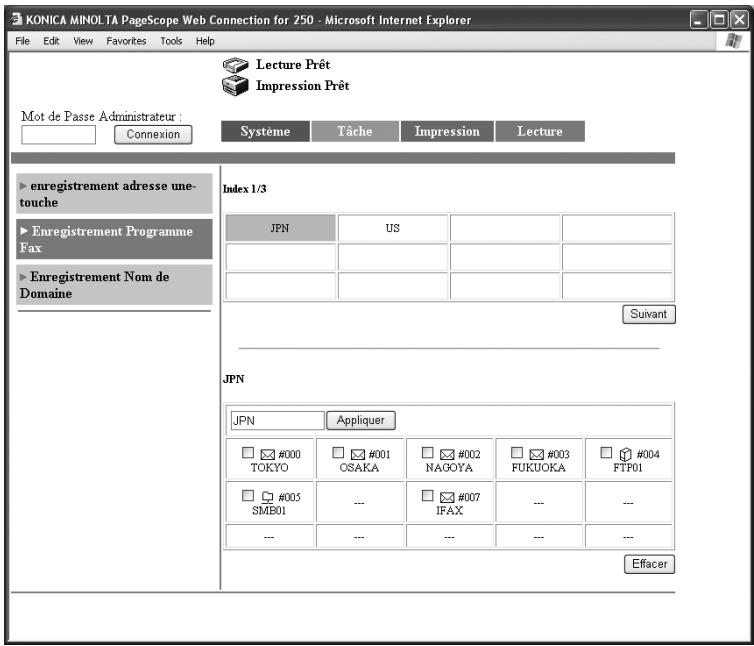Click the IFAX entry name
Viewport: 754px width, 646px height.
[450, 510]
